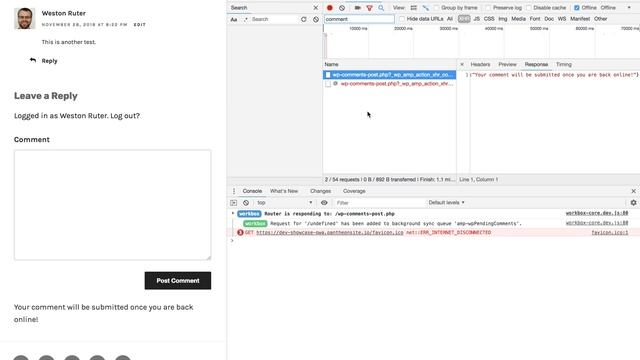Screen dimensions: 640x360
Task: Open network search magnifier
Action: pos(381,8)
